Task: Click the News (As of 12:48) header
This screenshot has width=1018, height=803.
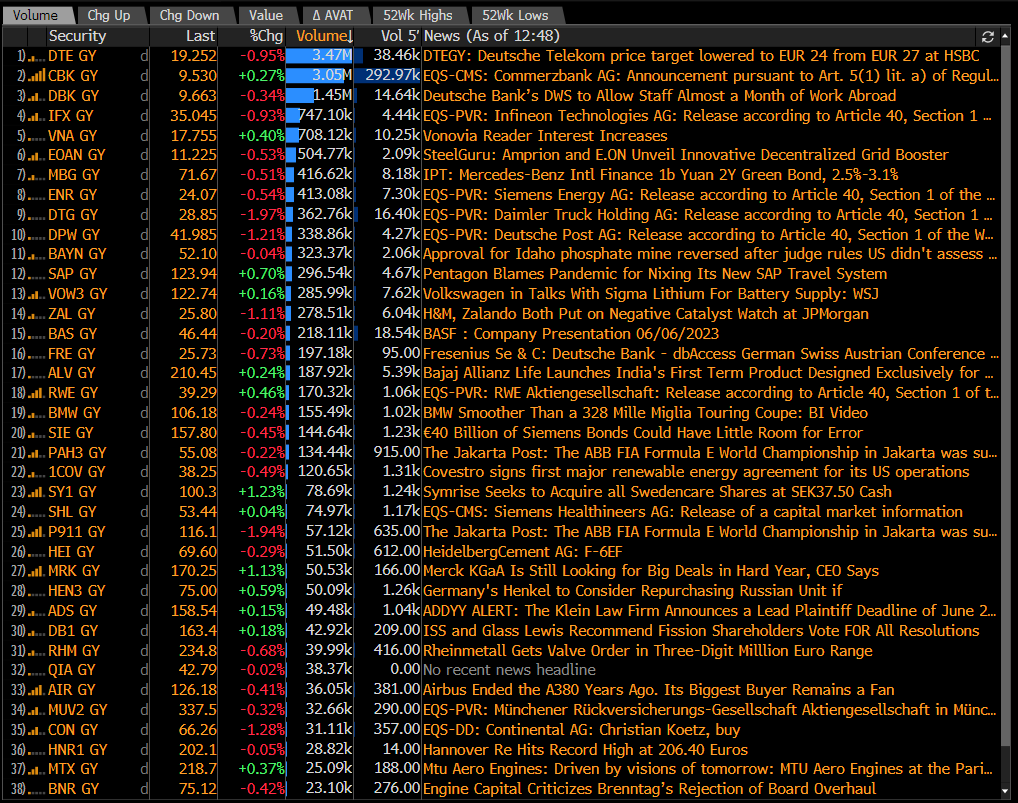Action: point(491,36)
